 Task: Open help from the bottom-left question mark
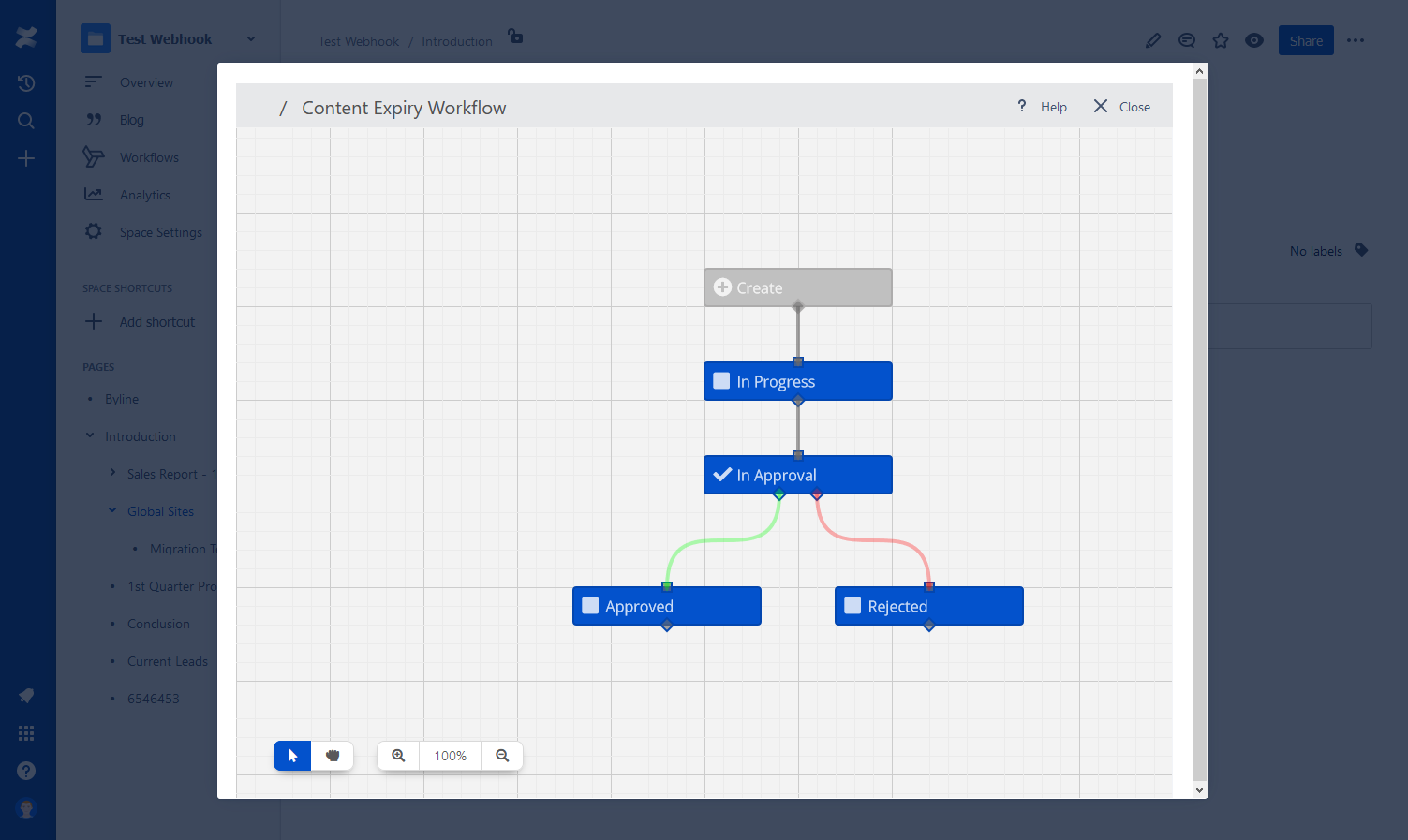(26, 770)
